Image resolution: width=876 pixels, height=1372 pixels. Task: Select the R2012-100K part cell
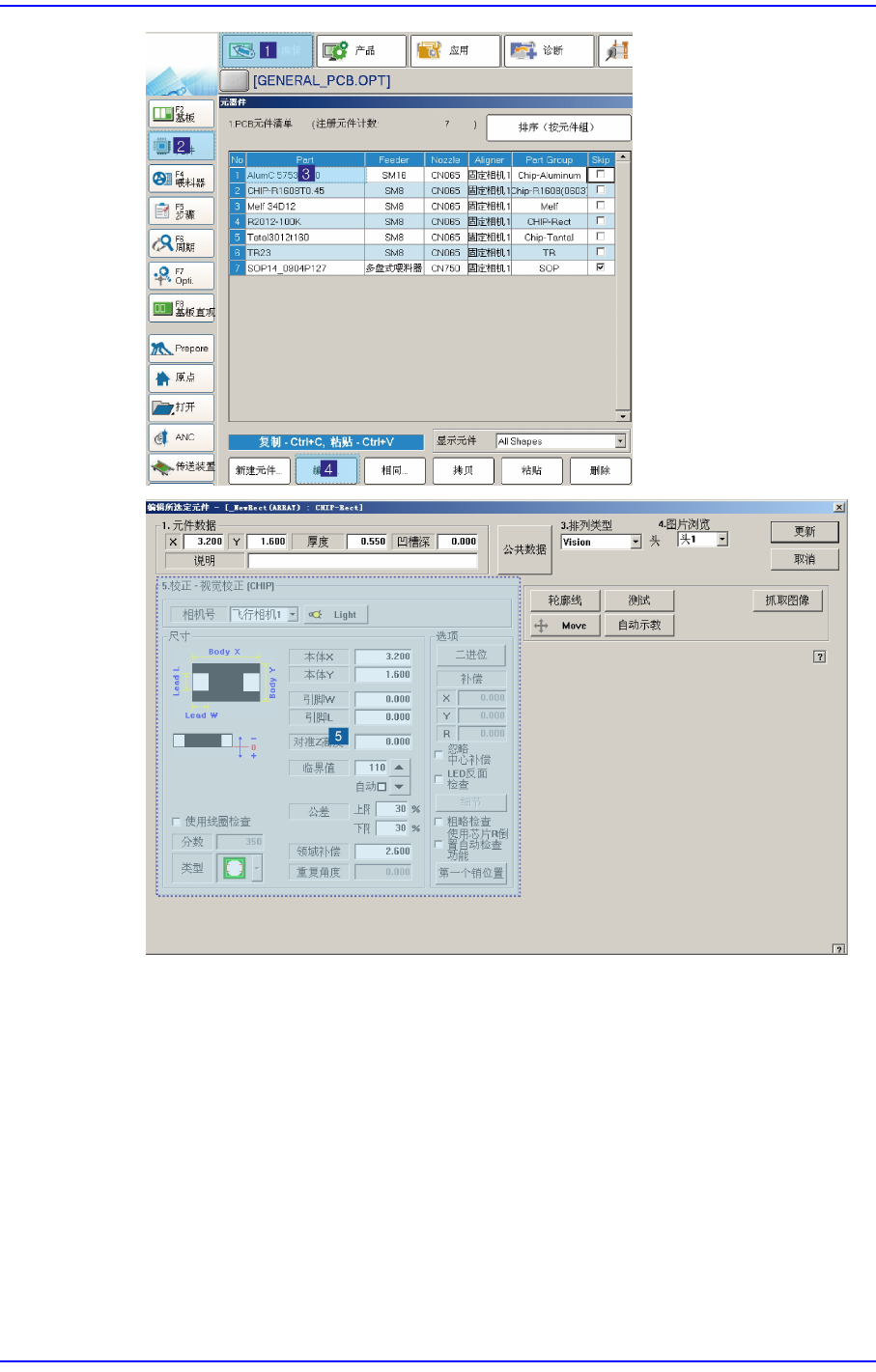click(305, 221)
